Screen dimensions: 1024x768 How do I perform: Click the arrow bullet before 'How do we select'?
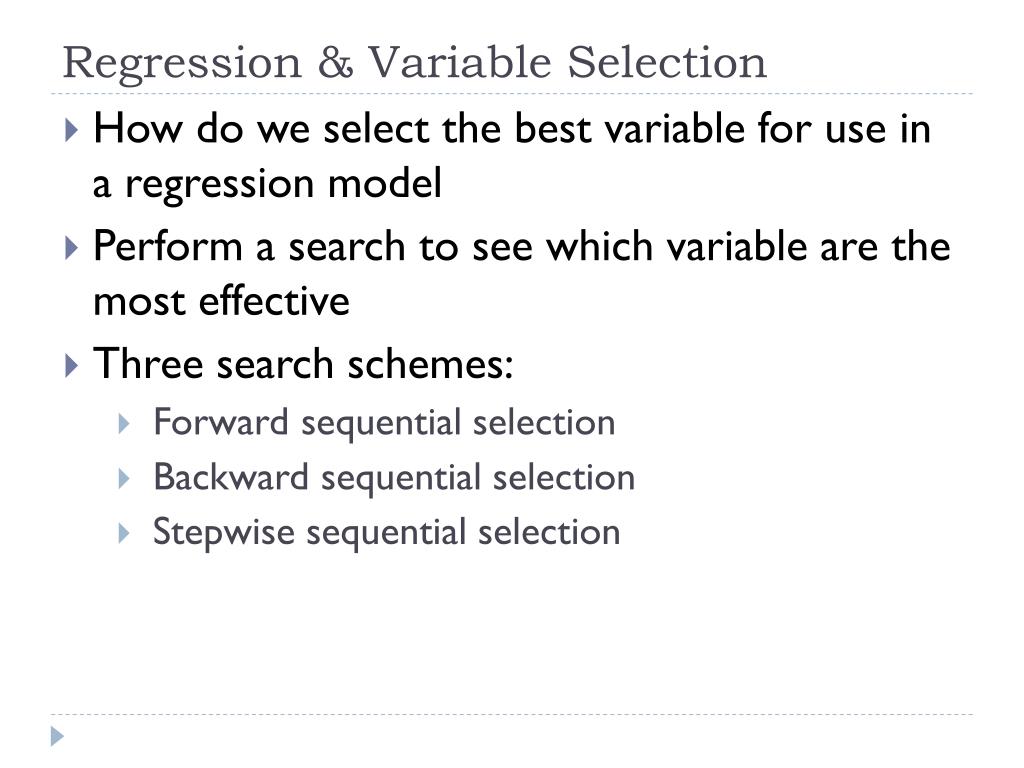click(x=72, y=129)
